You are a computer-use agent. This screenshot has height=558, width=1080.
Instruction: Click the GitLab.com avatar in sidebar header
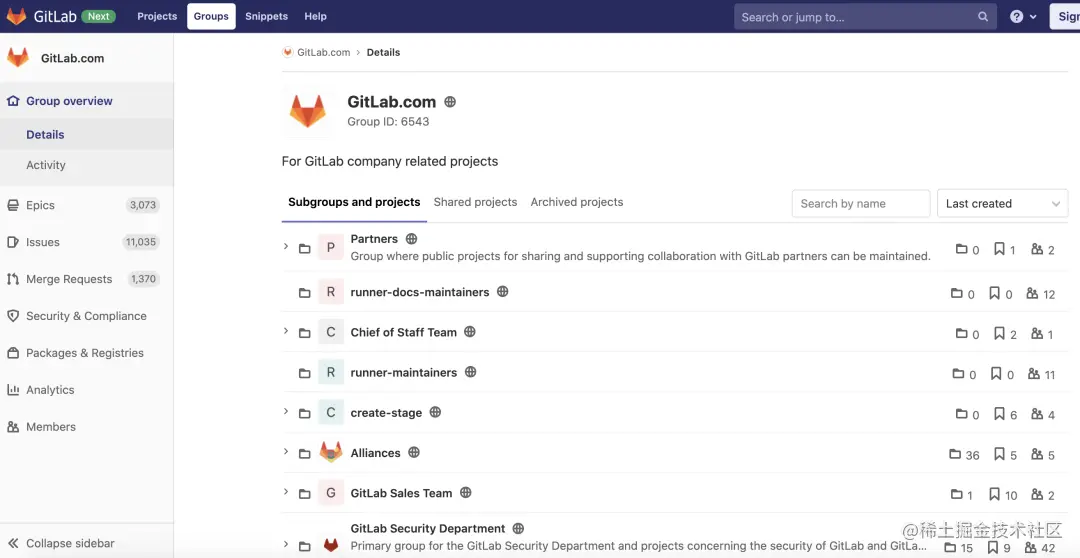click(18, 58)
